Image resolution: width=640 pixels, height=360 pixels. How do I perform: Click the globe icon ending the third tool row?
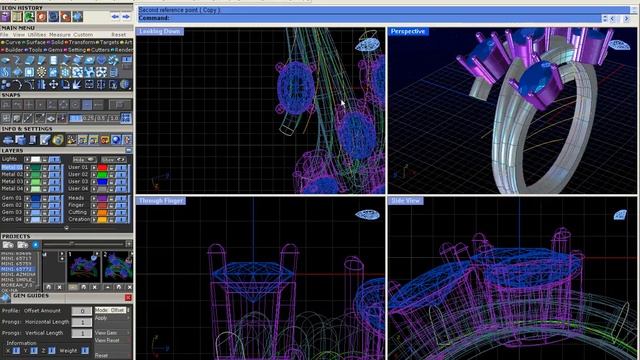coord(126,84)
